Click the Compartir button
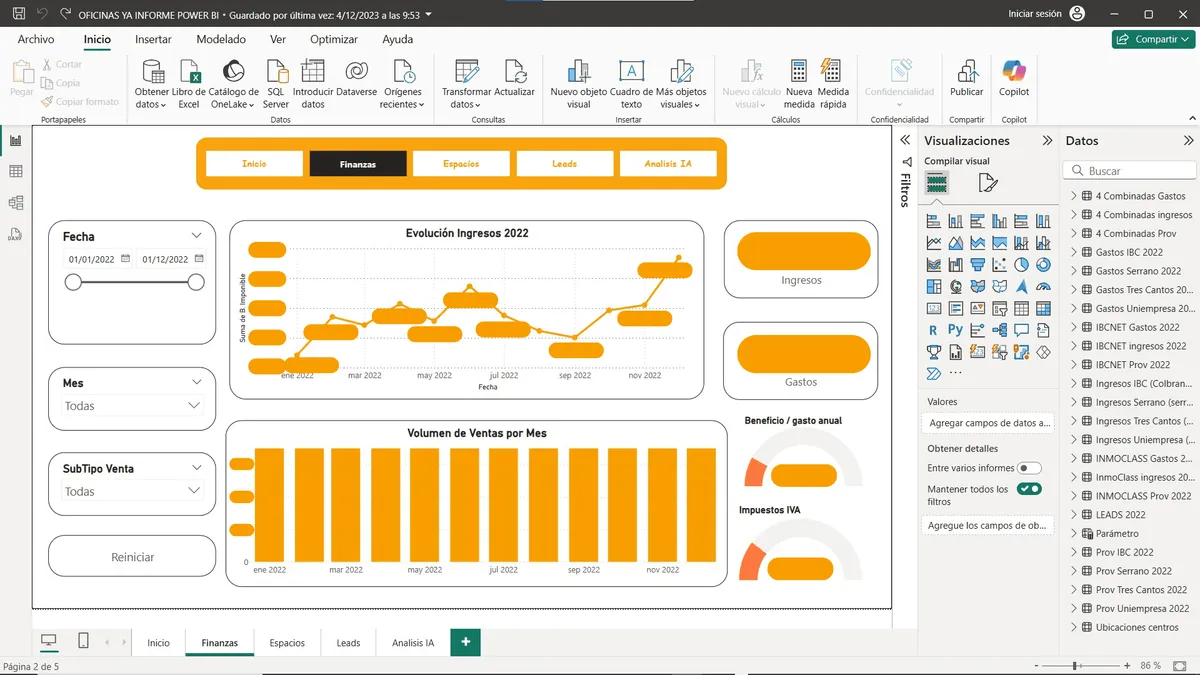The height and width of the screenshot is (675, 1200). tap(1153, 39)
